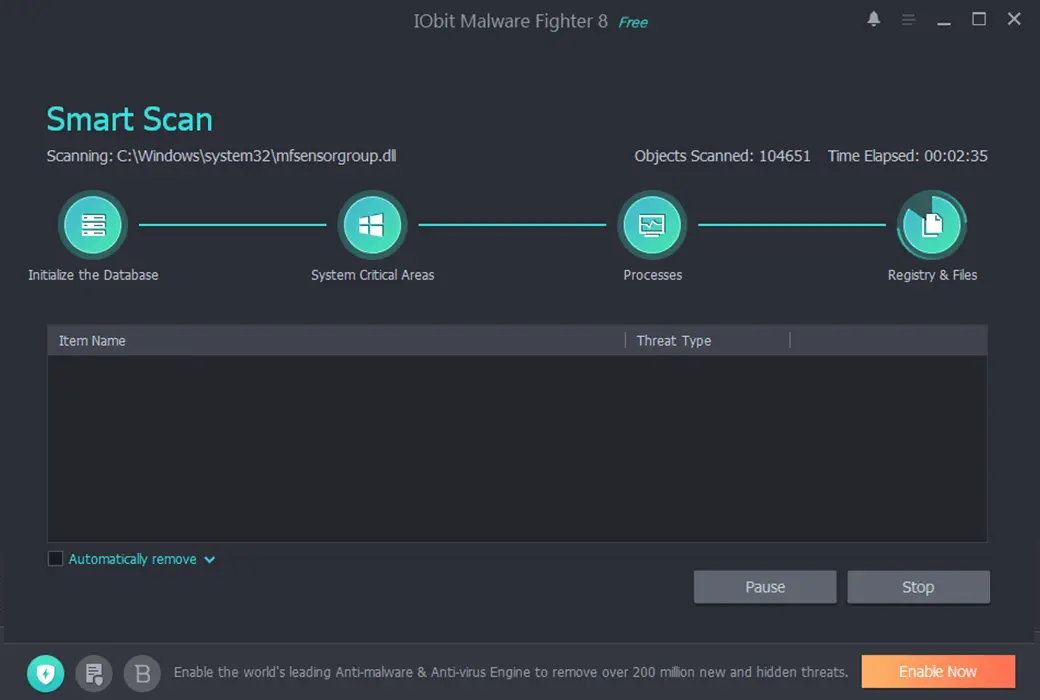Click the Free edition label in title
Screen dimensions: 1040x700
(633, 23)
